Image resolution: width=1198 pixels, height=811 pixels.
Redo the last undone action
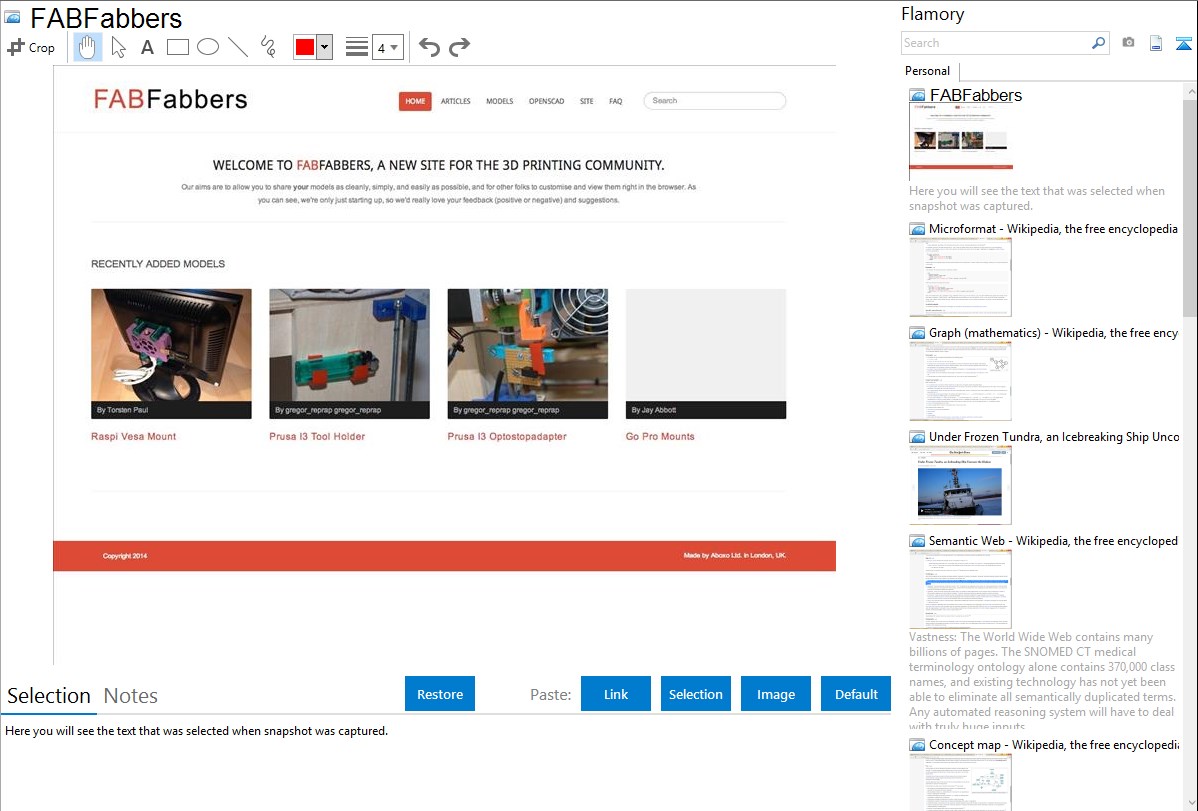point(459,47)
